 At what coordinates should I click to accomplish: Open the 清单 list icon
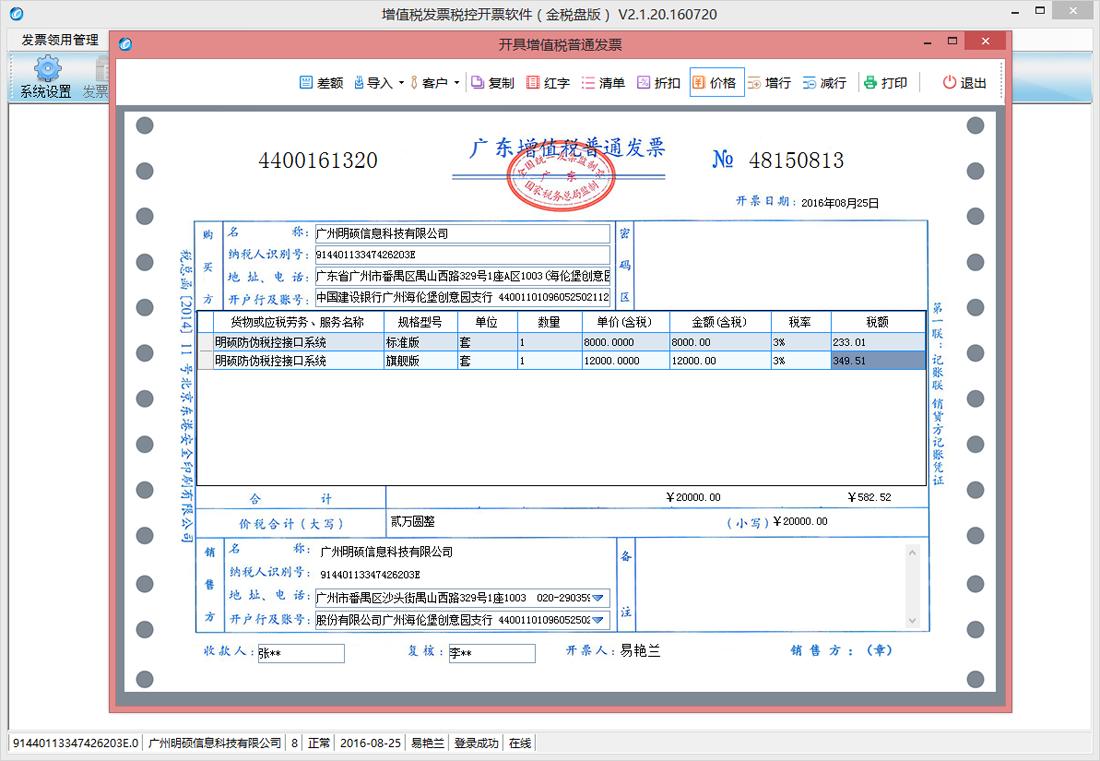588,83
